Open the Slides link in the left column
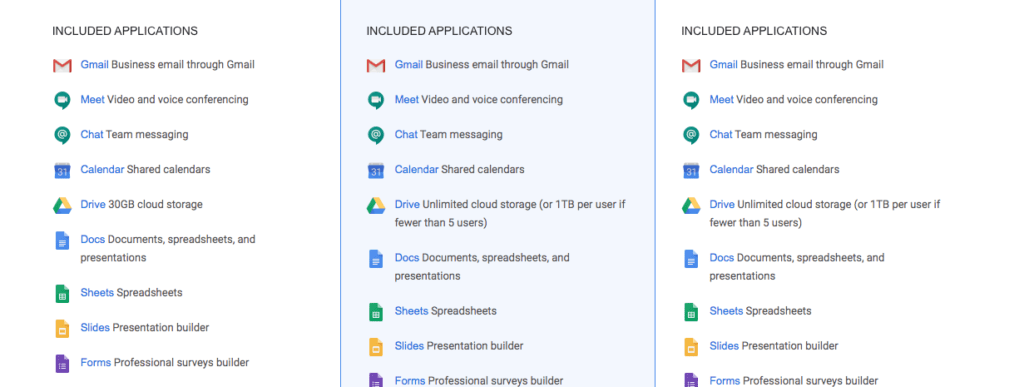1024x387 pixels. (x=95, y=328)
